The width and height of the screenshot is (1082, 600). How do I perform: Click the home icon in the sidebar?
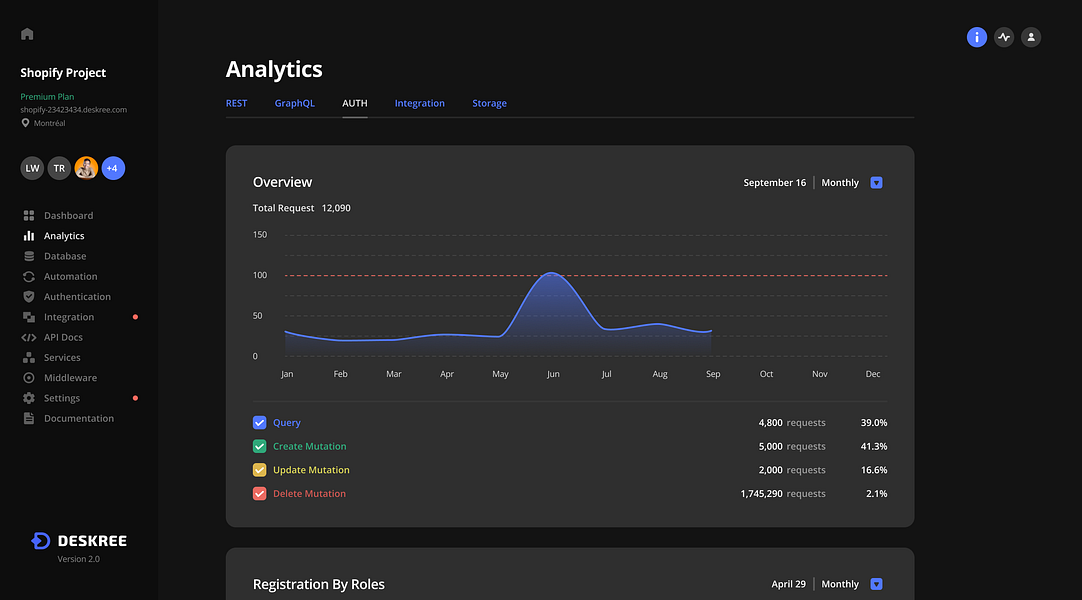27,34
